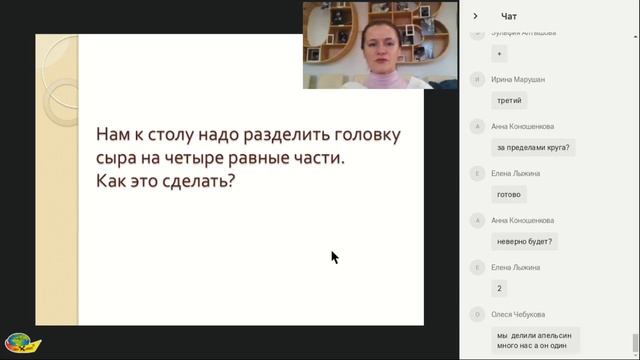640x360 pixels.
Task: Select the chat message "2"
Action: click(499, 288)
